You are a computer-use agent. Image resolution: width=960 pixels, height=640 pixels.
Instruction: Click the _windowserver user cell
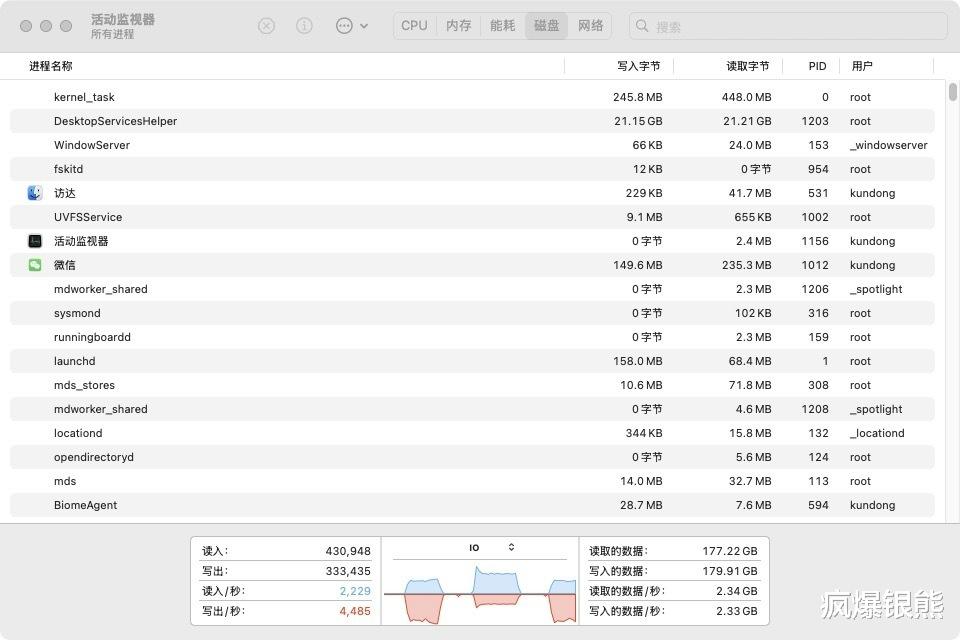[x=888, y=145]
